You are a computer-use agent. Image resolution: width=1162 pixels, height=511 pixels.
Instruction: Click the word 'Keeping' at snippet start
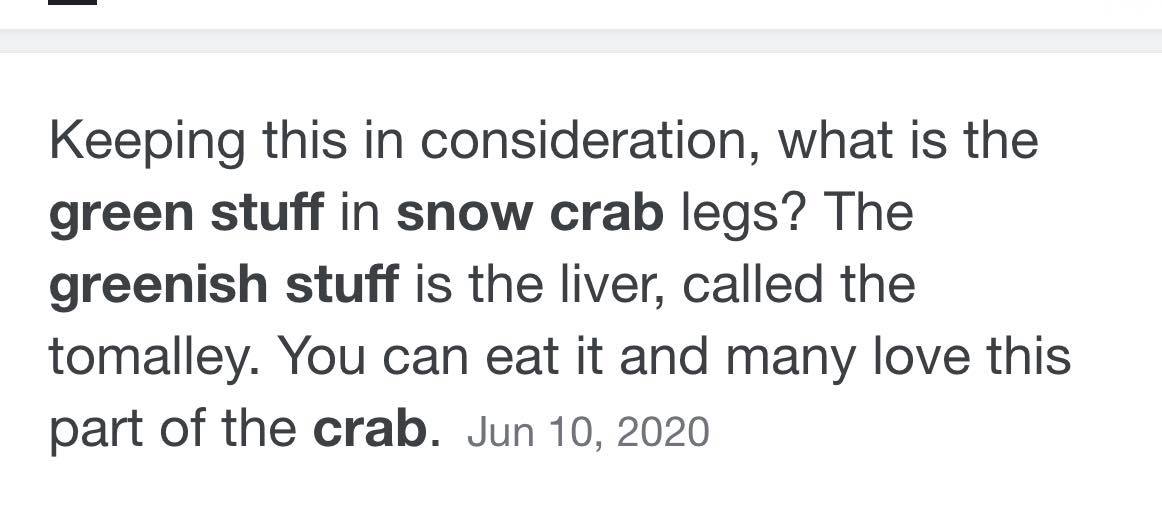[x=147, y=142]
